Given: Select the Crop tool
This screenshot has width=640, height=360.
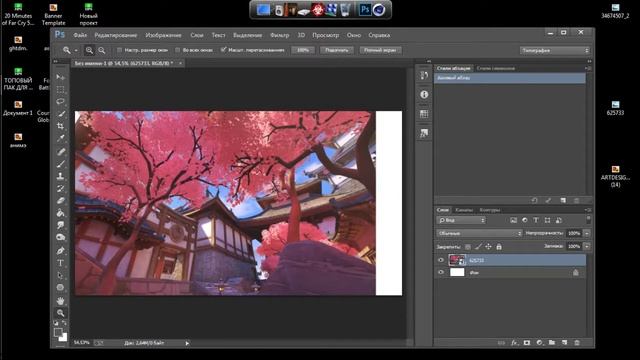Looking at the screenshot, I should 60,126.
